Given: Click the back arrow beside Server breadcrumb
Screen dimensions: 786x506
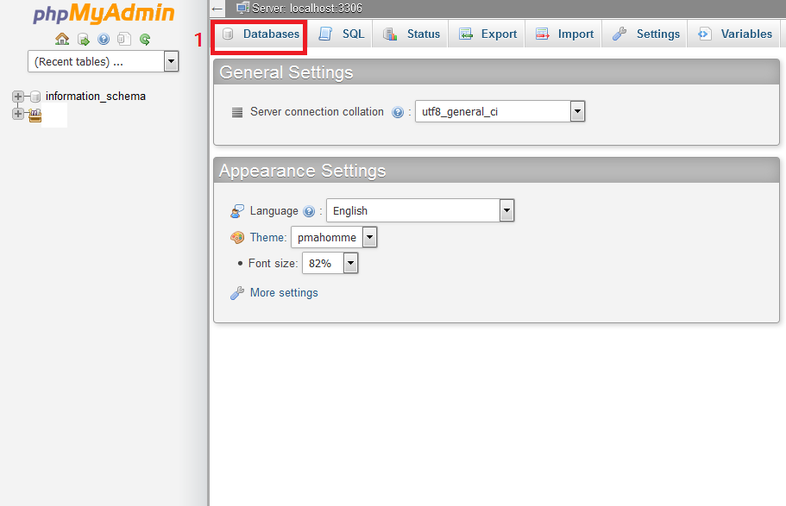Looking at the screenshot, I should (218, 8).
